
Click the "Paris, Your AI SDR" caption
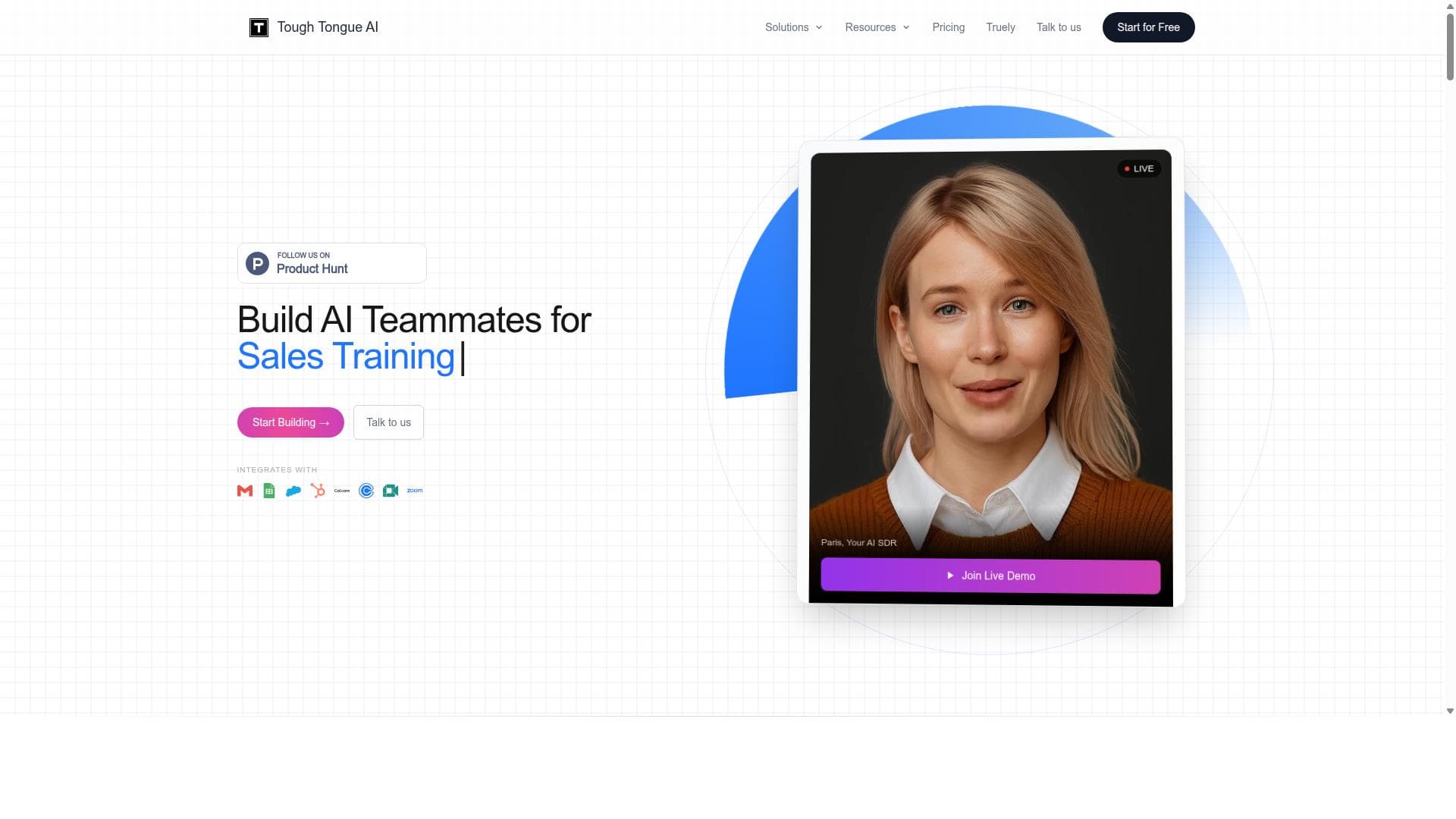tap(858, 543)
